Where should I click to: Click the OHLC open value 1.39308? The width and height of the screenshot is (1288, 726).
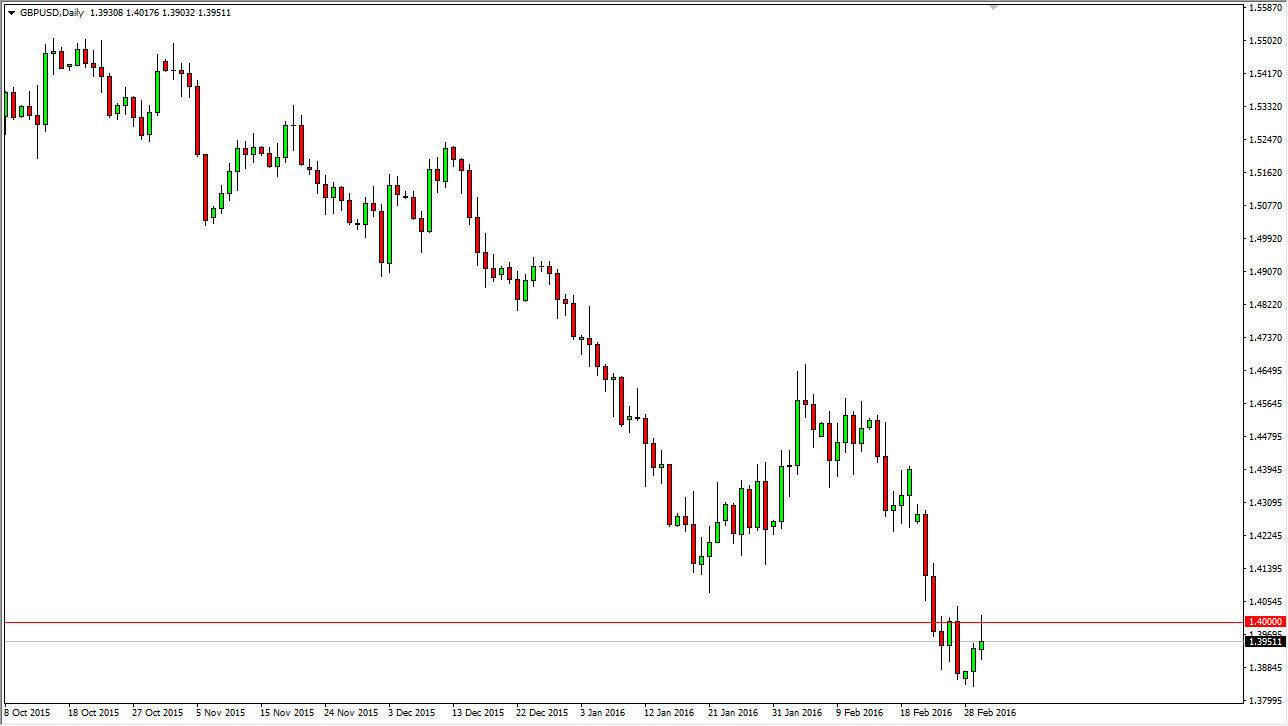point(105,12)
